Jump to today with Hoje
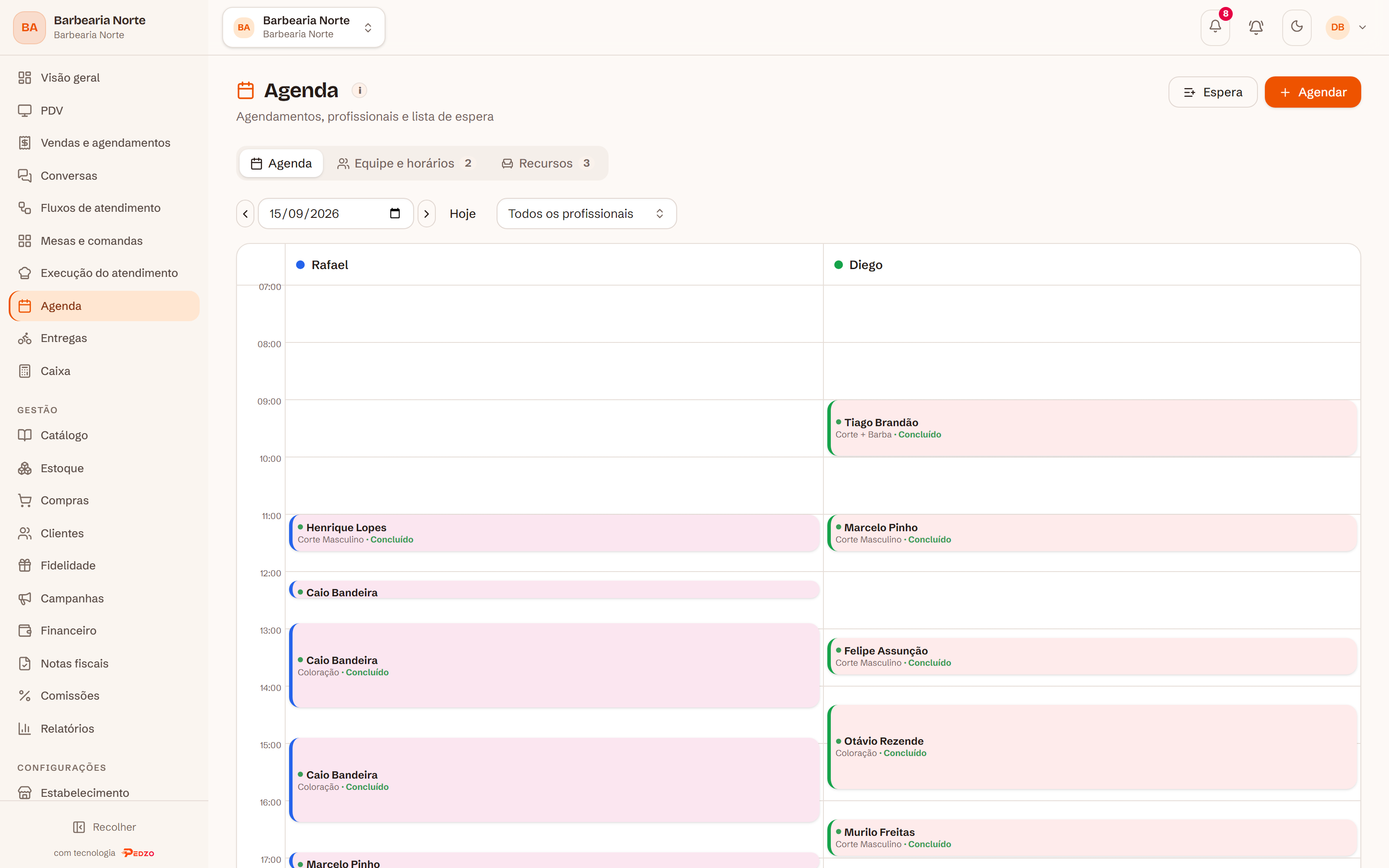Image resolution: width=1389 pixels, height=868 pixels. click(x=463, y=214)
